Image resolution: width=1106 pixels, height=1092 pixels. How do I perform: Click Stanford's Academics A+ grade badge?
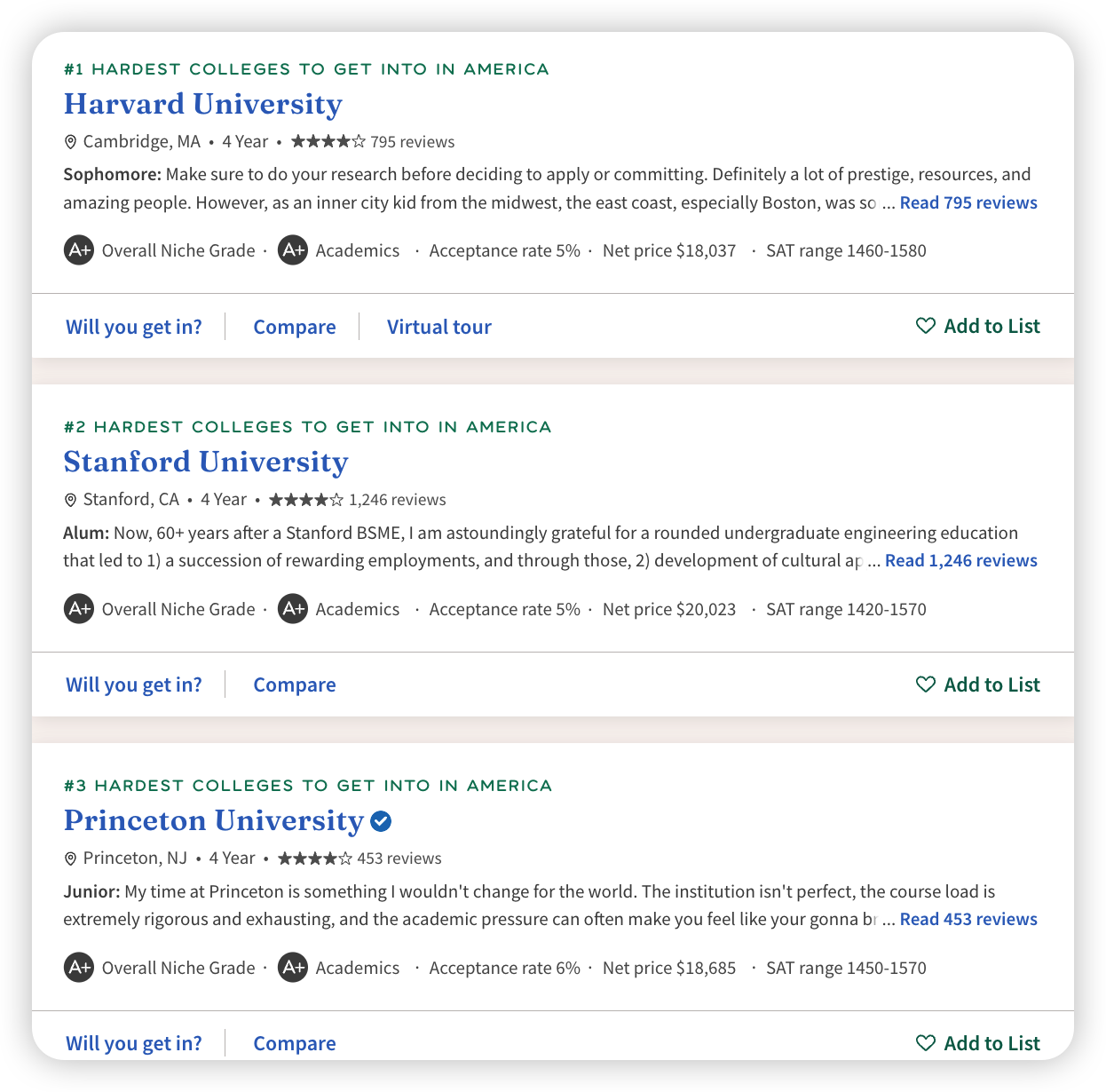point(293,609)
